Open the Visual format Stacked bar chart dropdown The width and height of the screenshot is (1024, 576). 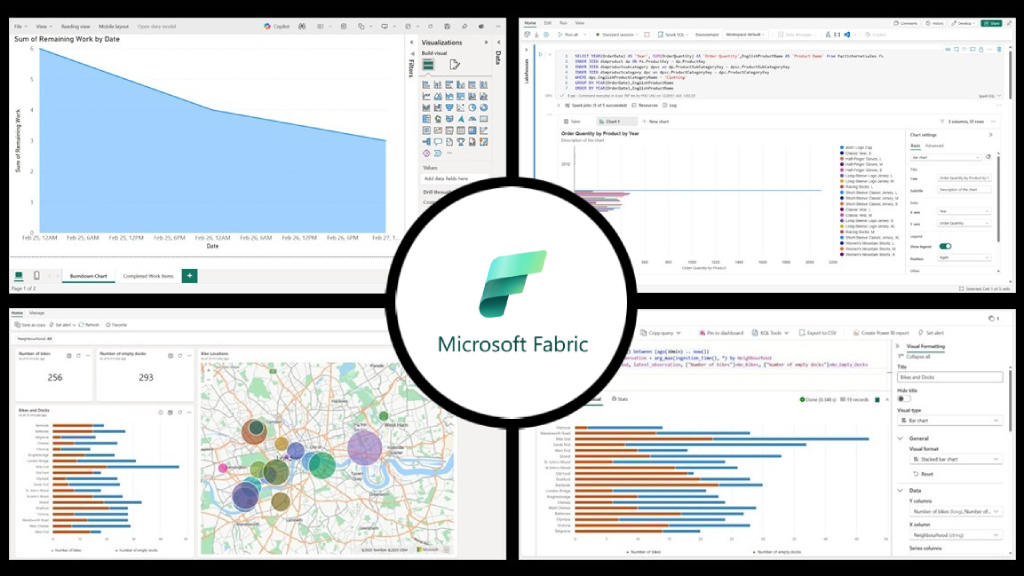(955, 459)
